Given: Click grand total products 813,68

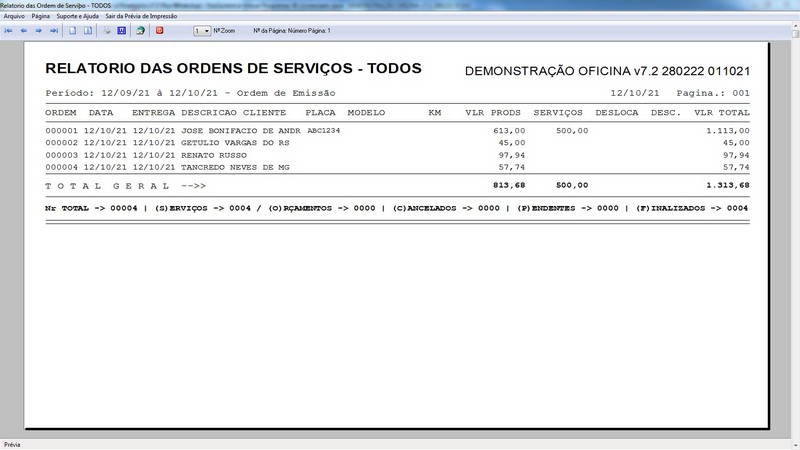Looking at the screenshot, I should (x=509, y=185).
